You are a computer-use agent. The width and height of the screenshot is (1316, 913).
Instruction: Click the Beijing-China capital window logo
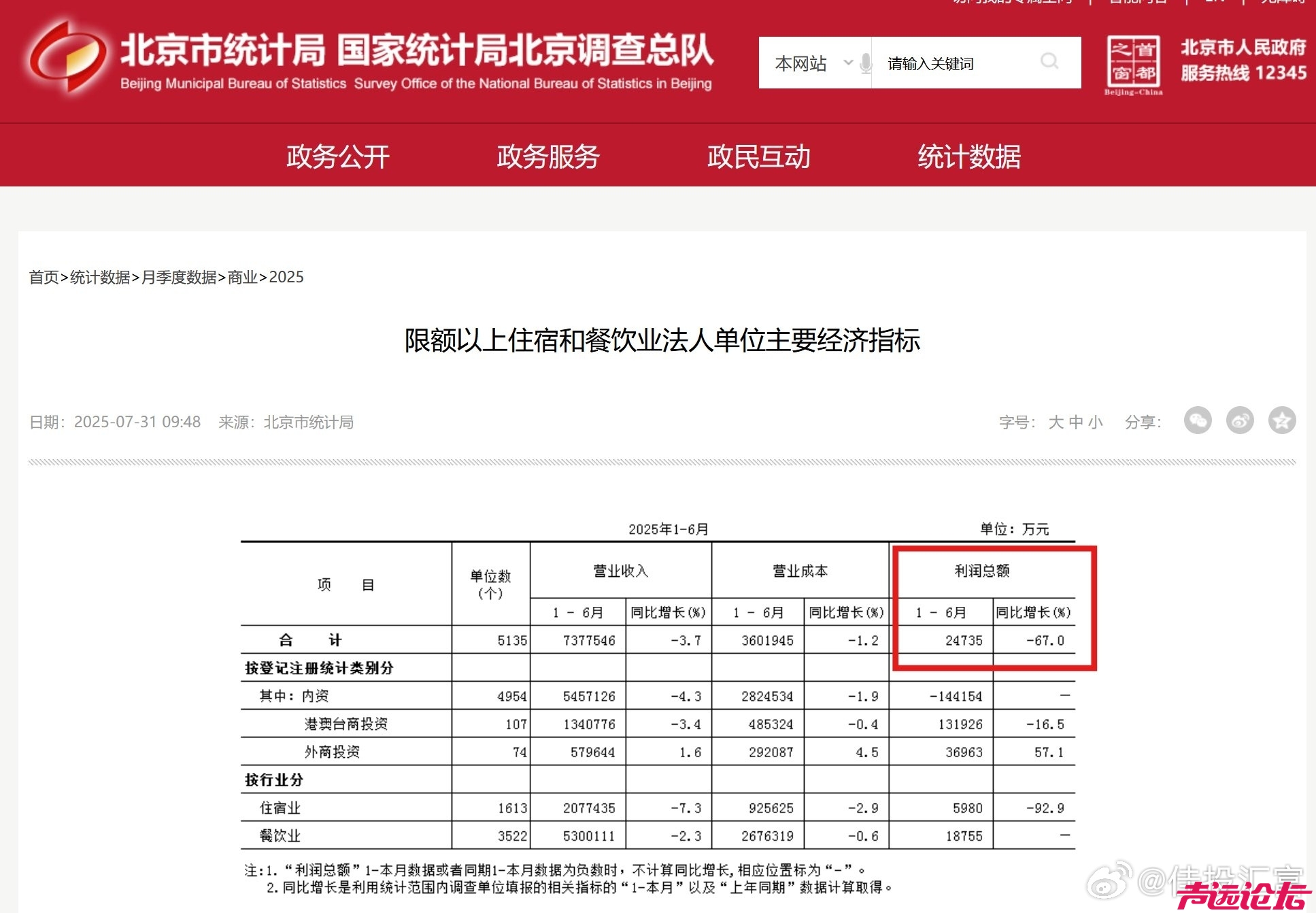[1133, 65]
